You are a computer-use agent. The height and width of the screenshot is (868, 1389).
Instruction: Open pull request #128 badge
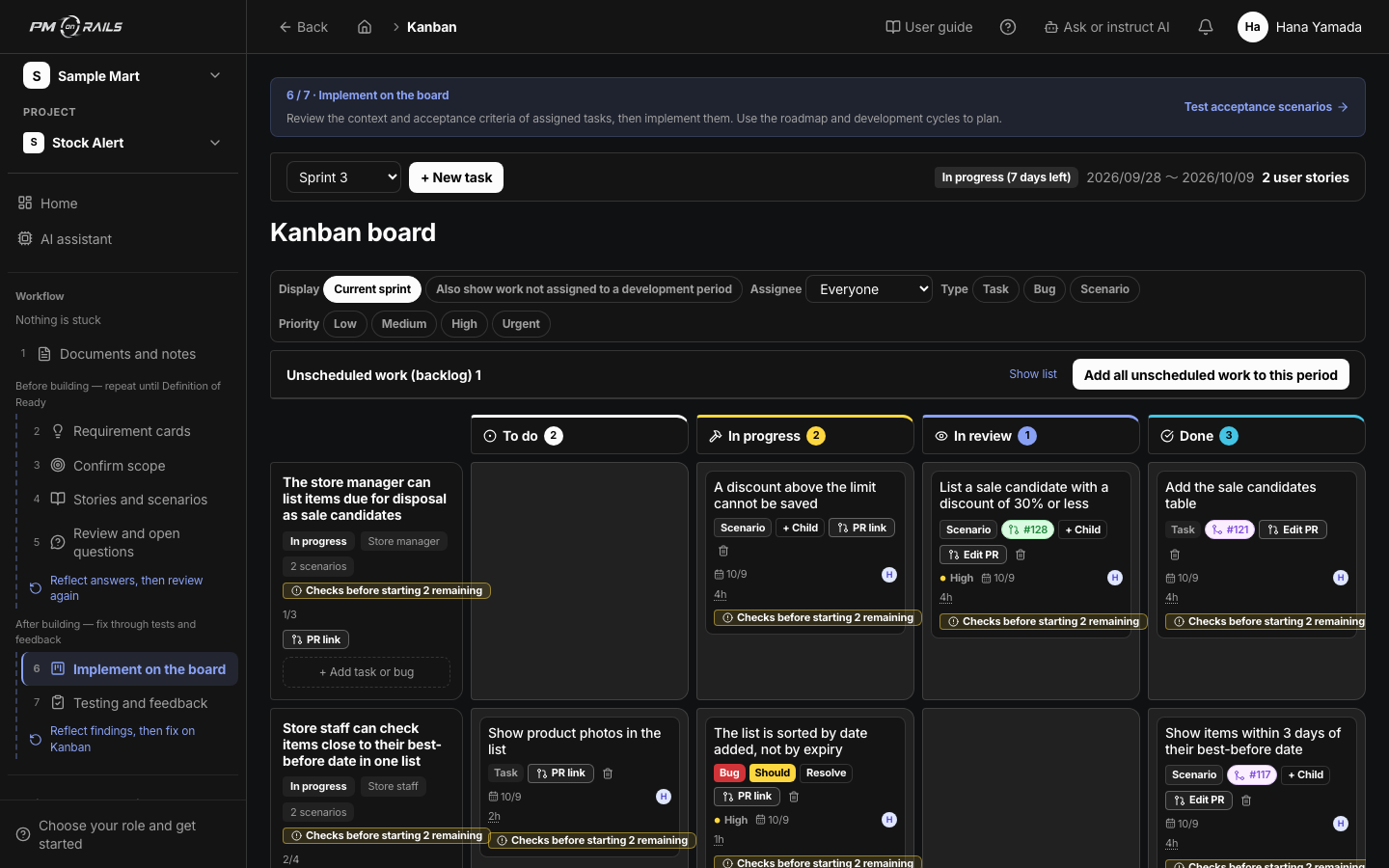[x=1028, y=529]
